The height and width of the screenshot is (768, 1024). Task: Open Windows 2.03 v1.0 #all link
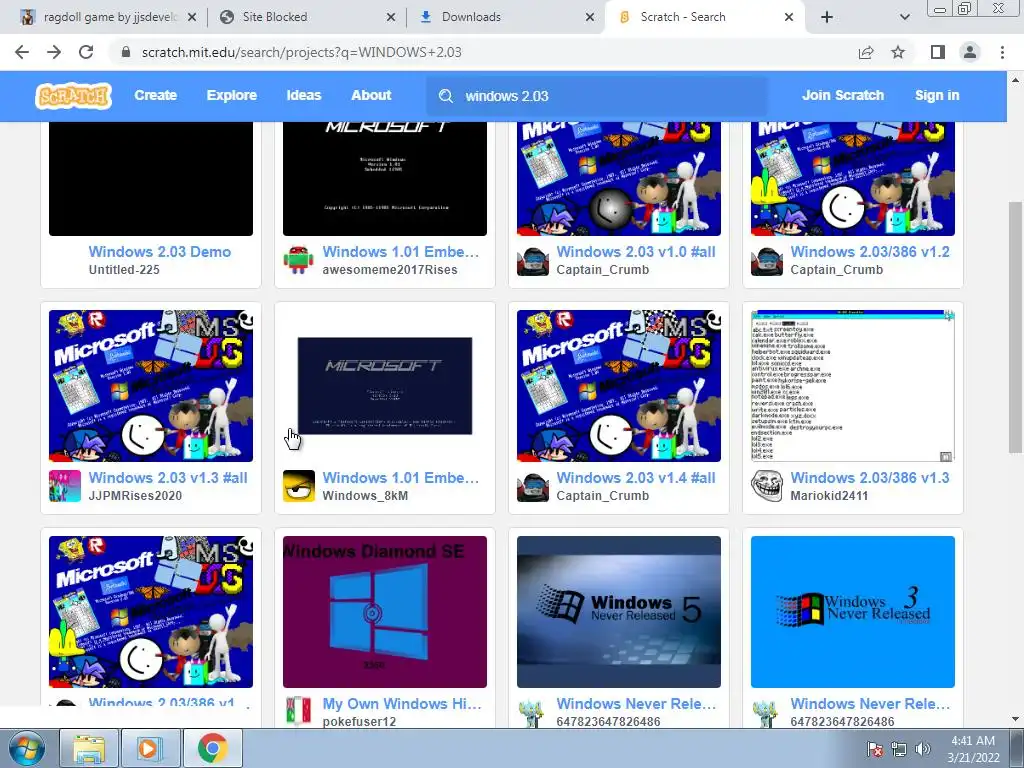pyautogui.click(x=635, y=251)
